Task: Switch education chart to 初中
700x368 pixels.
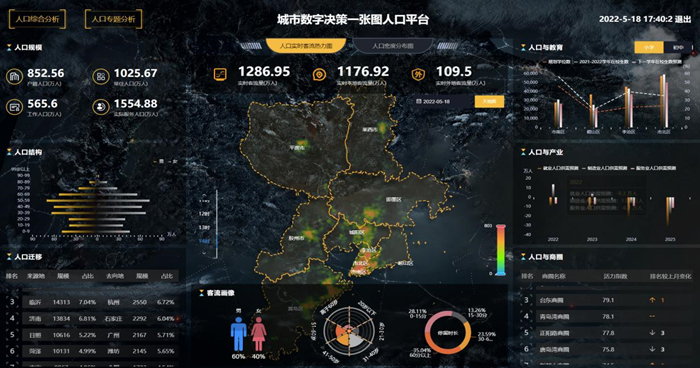Action: pyautogui.click(x=678, y=47)
